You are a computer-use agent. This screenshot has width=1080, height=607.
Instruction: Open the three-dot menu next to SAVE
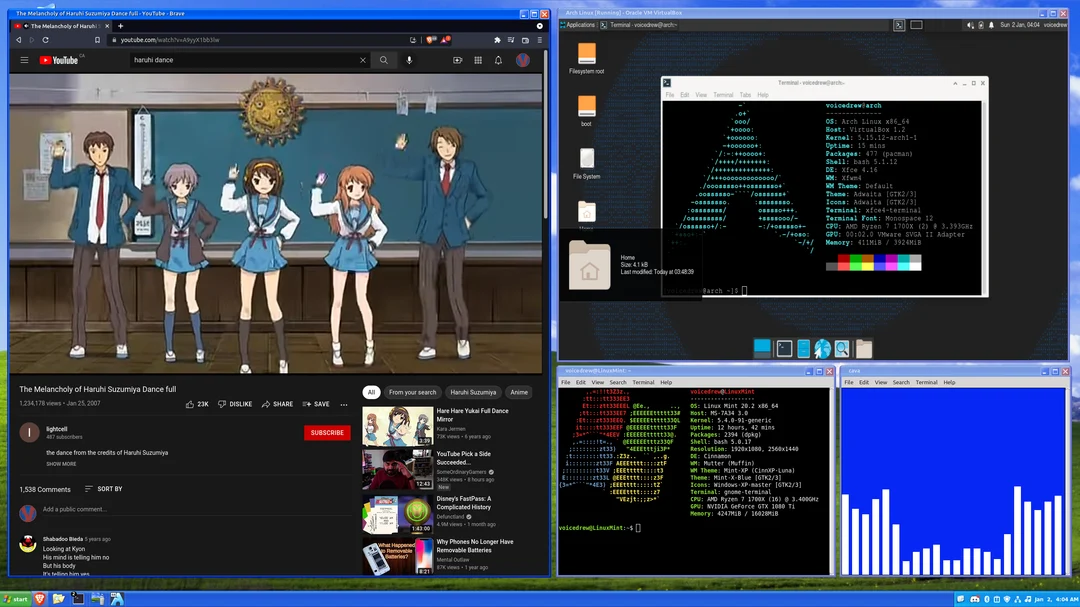point(344,403)
